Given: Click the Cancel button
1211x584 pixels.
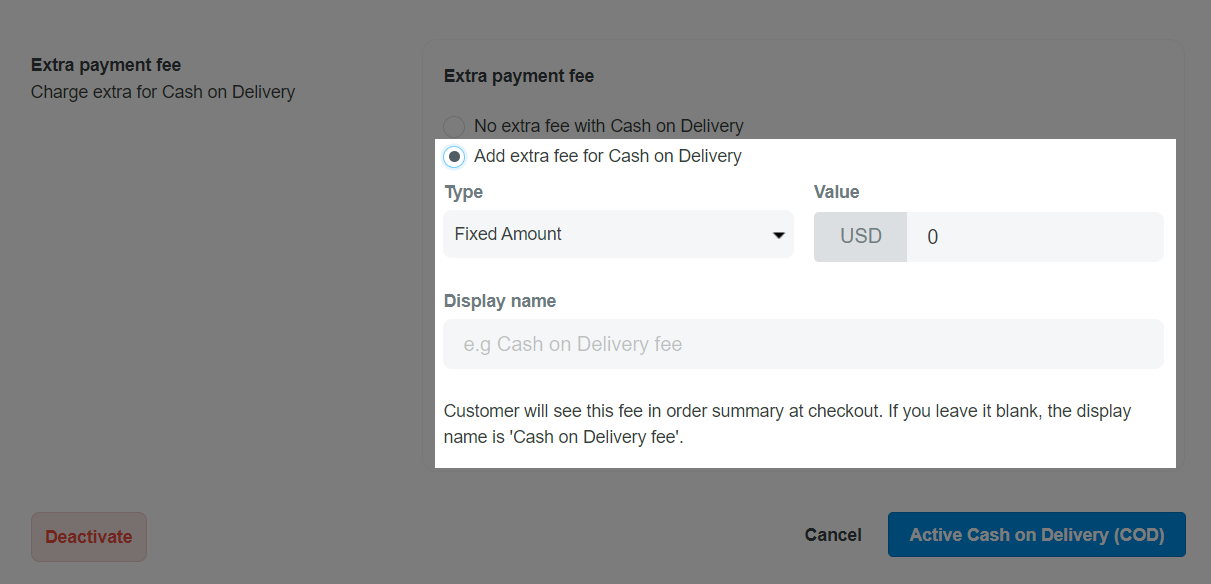Looking at the screenshot, I should (x=833, y=535).
